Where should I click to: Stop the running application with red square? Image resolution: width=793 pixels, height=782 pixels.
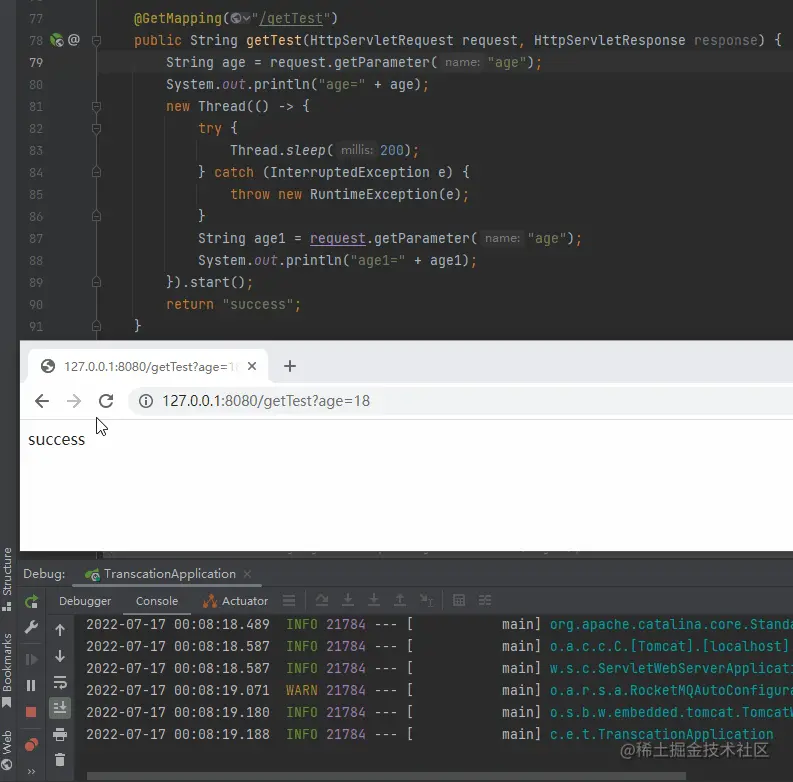coord(31,712)
